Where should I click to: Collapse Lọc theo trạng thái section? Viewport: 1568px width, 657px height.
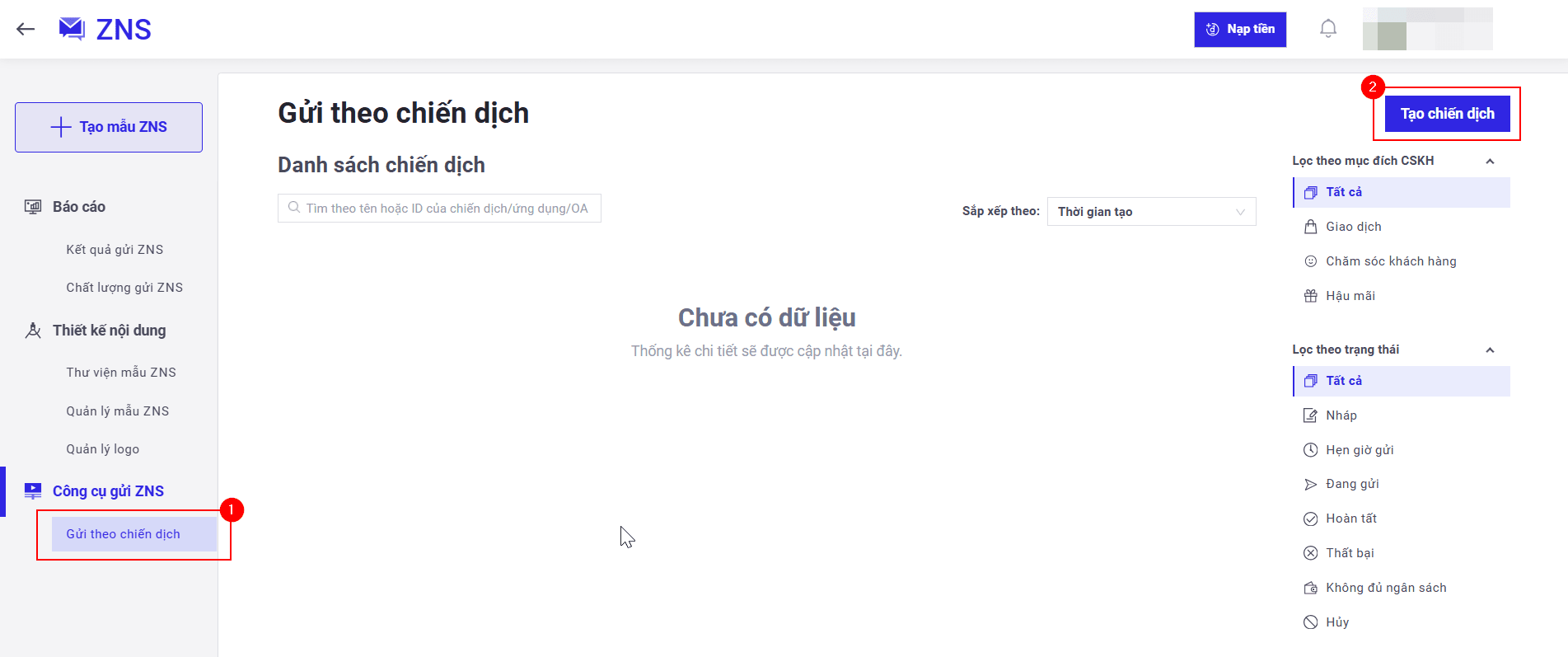[1489, 350]
